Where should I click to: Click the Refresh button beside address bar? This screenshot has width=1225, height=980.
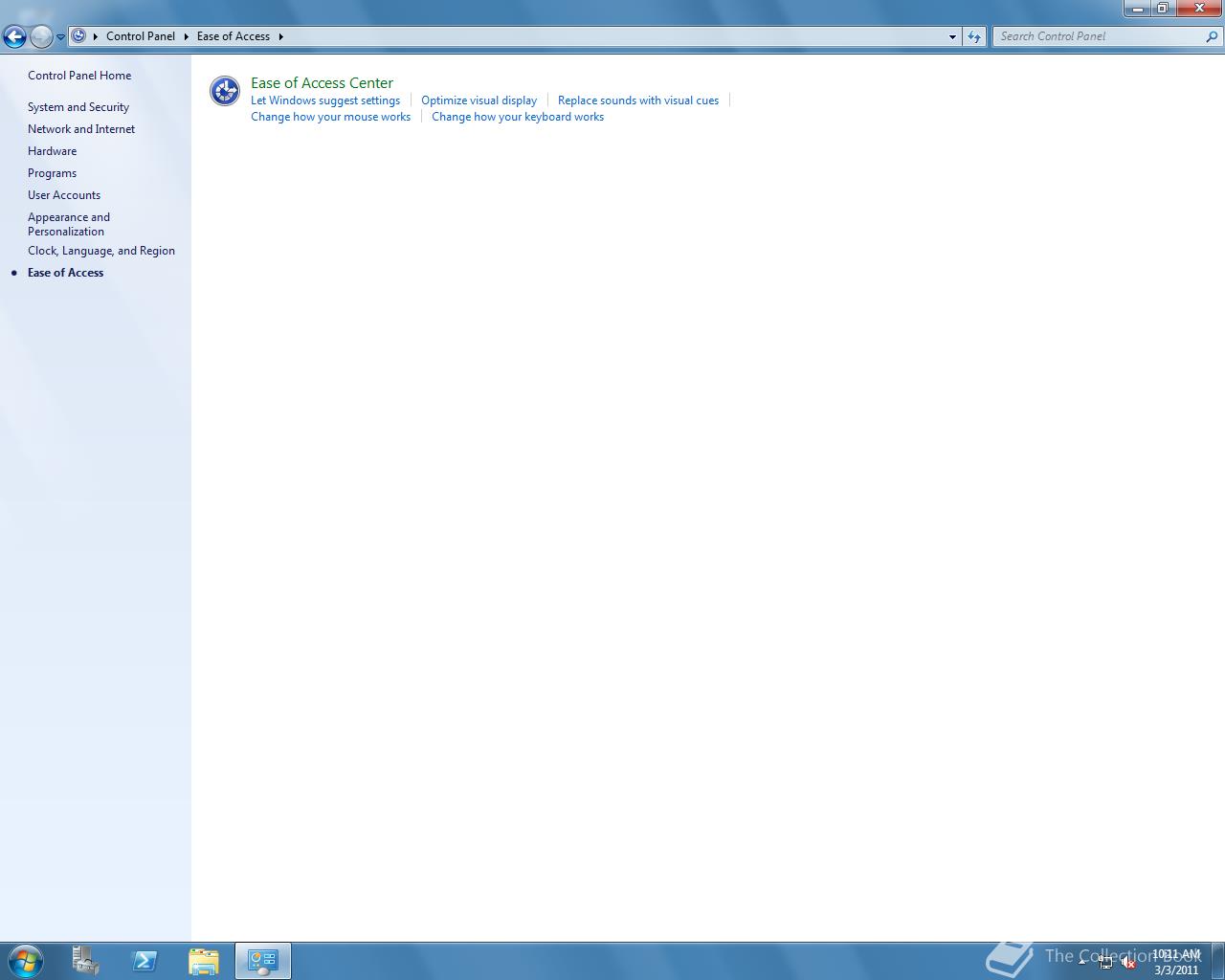974,36
